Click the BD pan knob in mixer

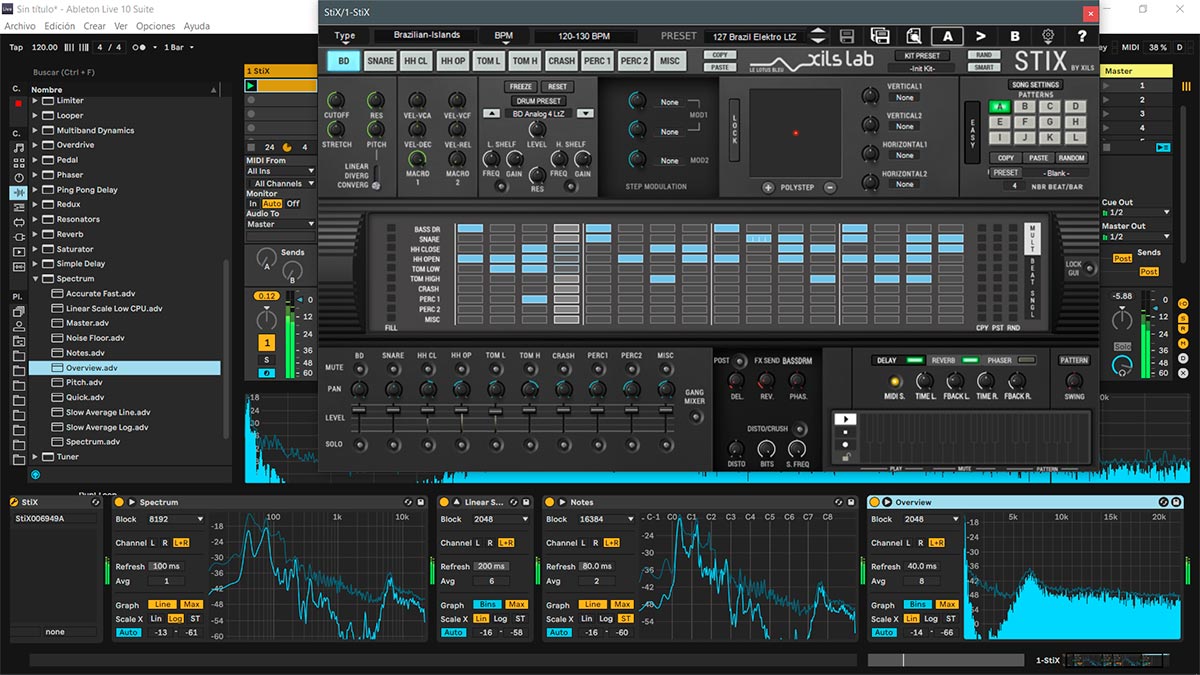point(360,389)
